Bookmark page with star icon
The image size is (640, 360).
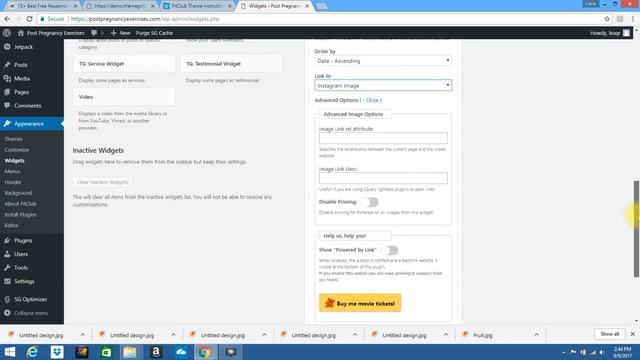click(x=607, y=19)
